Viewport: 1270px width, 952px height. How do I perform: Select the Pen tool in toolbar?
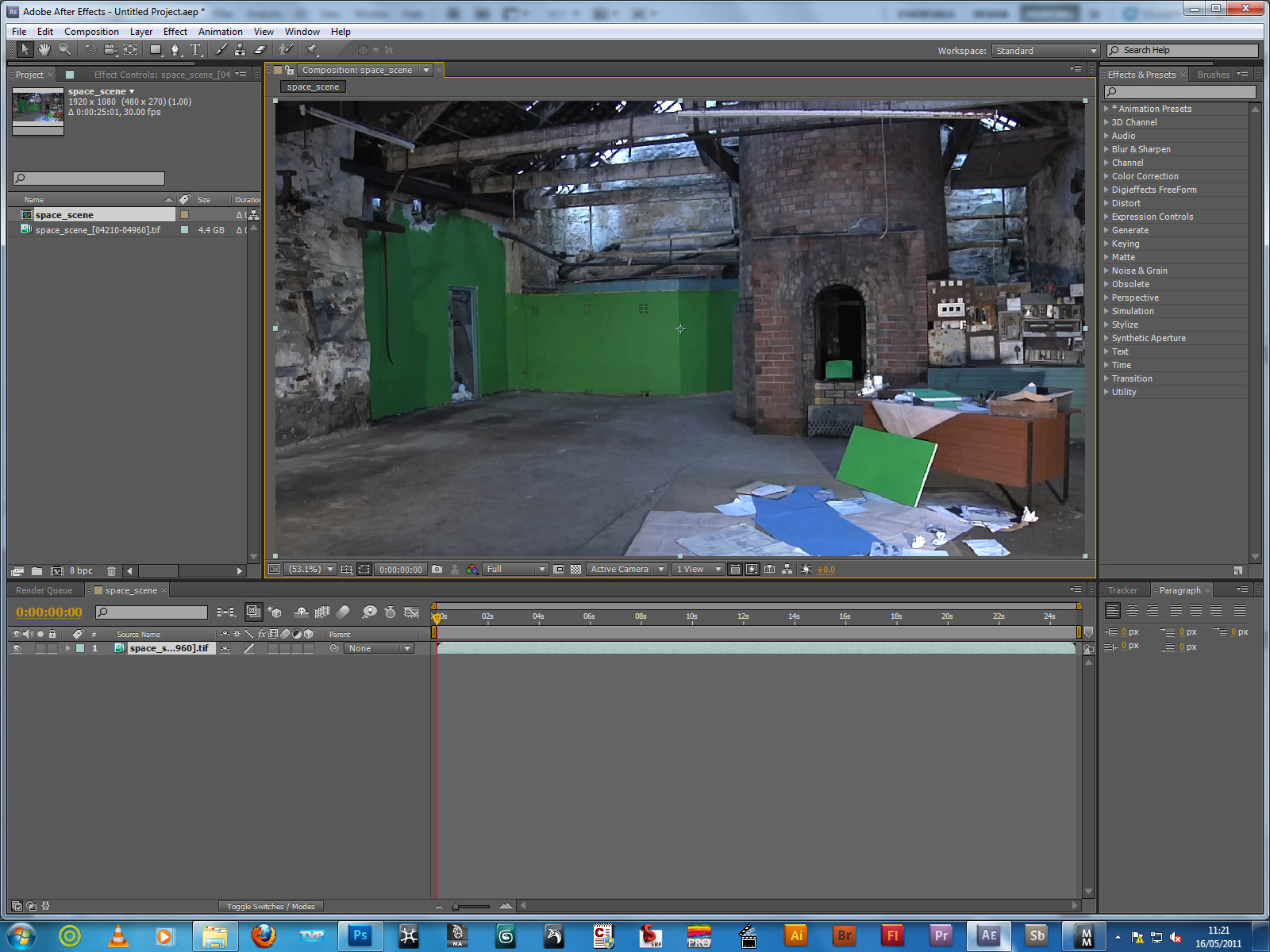coord(175,50)
